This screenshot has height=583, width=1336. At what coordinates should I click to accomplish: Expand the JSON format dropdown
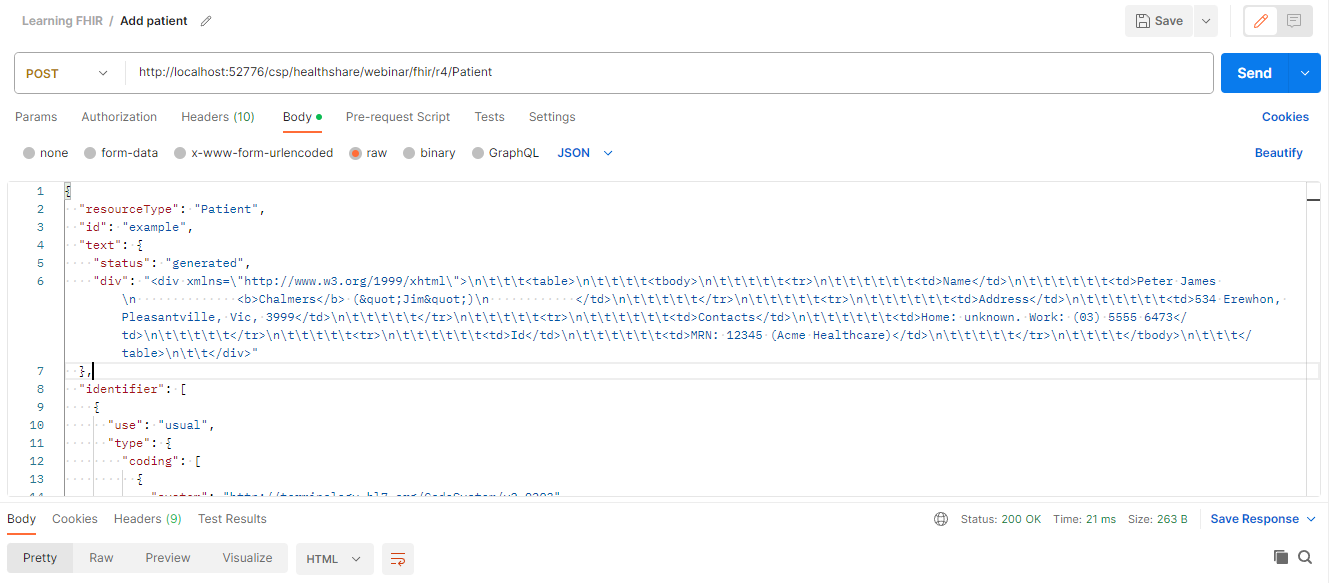(585, 153)
